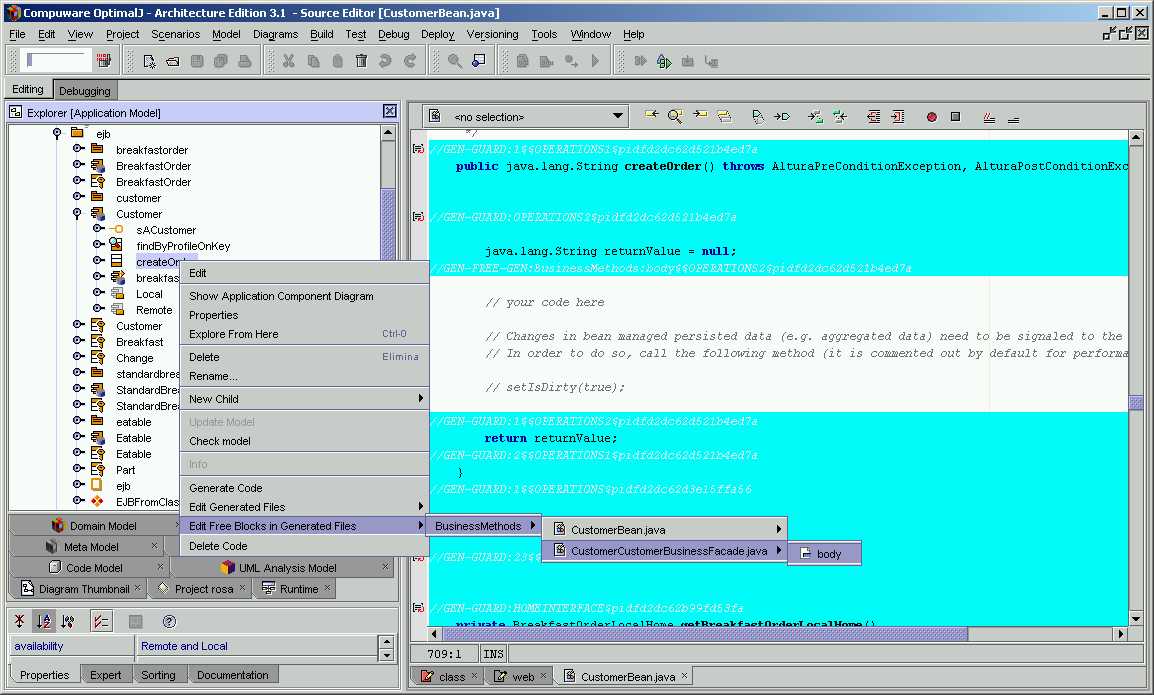Select the body submenu item
Image resolution: width=1154 pixels, height=695 pixels.
click(x=824, y=554)
